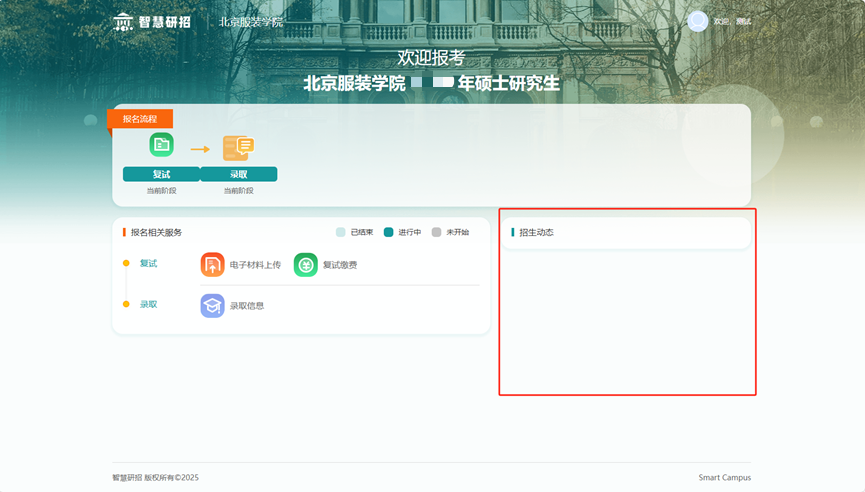
Task: Open the 电子材料上传 upload icon
Action: tap(212, 265)
